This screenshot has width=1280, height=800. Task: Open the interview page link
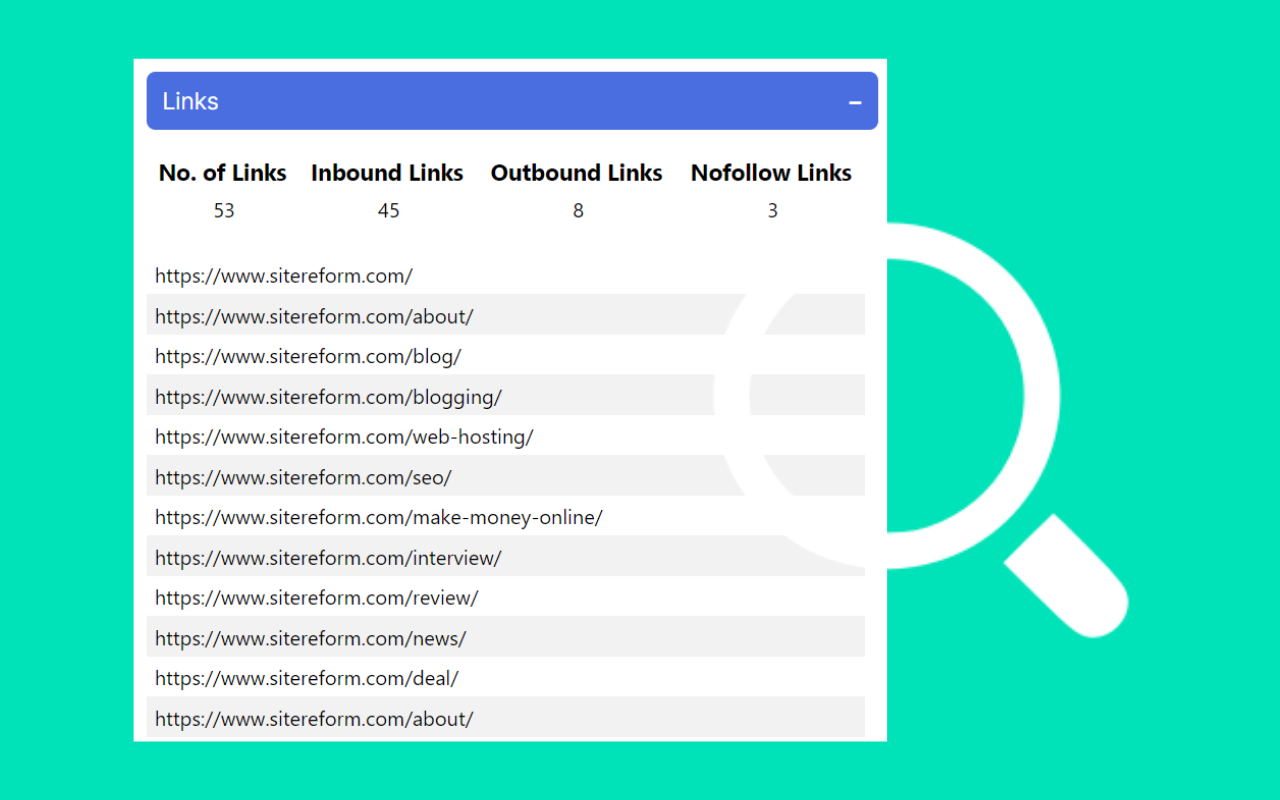click(x=328, y=558)
